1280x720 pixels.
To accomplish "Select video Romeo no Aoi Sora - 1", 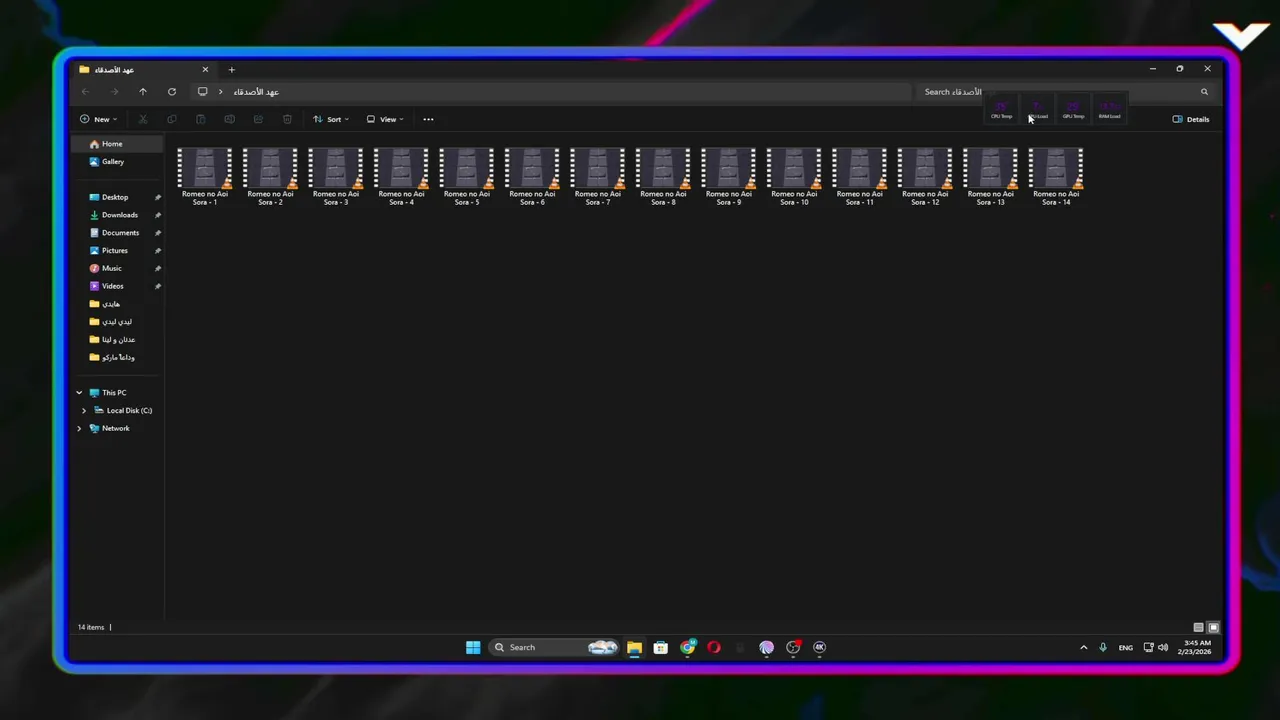I will (x=205, y=177).
